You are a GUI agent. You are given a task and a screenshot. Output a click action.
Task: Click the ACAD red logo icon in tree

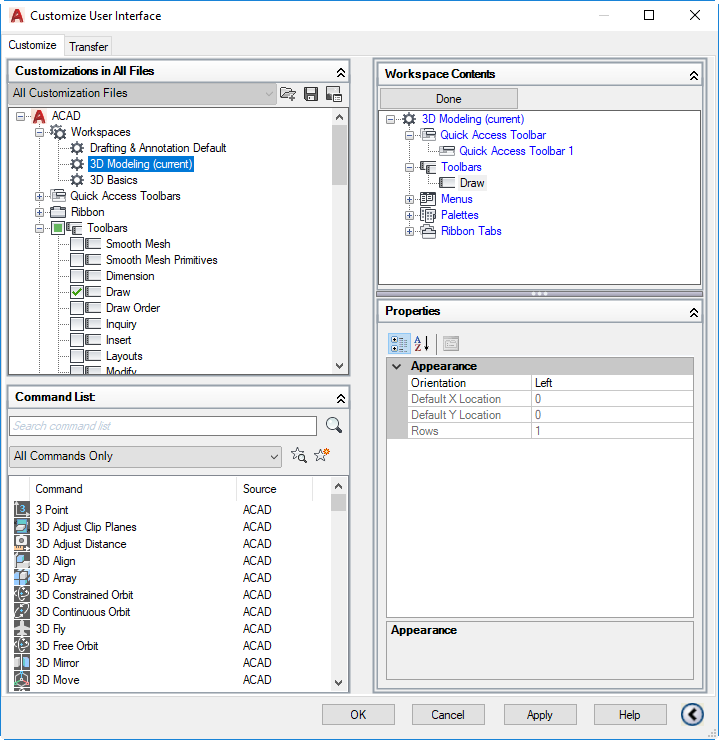39,116
